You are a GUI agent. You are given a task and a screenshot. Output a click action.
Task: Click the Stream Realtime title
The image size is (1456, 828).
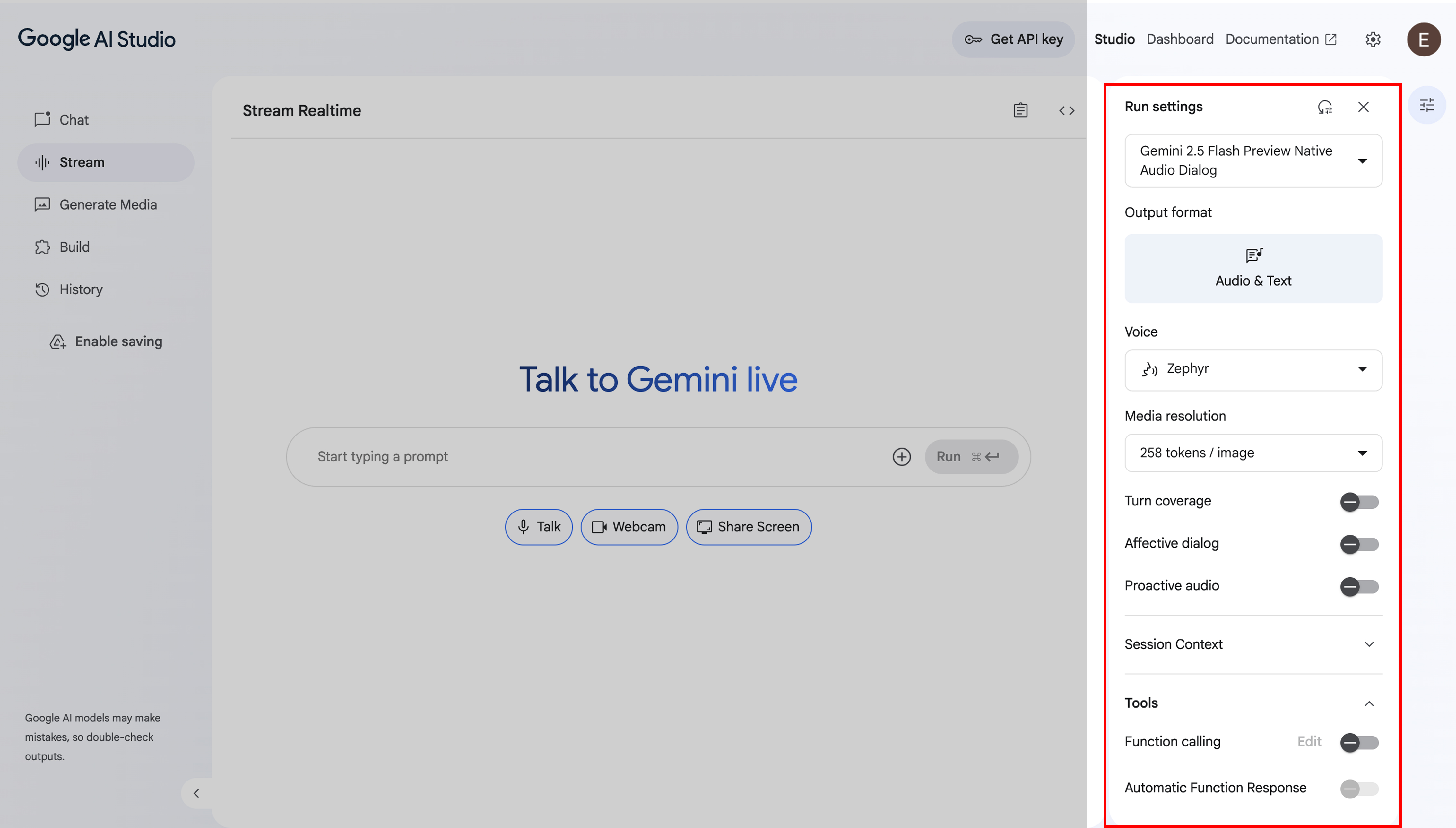301,110
